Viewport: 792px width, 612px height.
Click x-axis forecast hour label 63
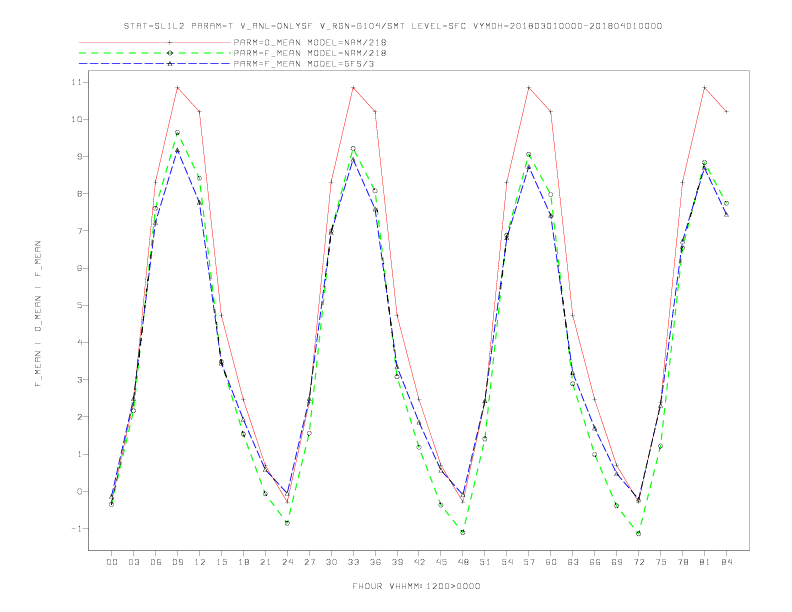pos(573,562)
